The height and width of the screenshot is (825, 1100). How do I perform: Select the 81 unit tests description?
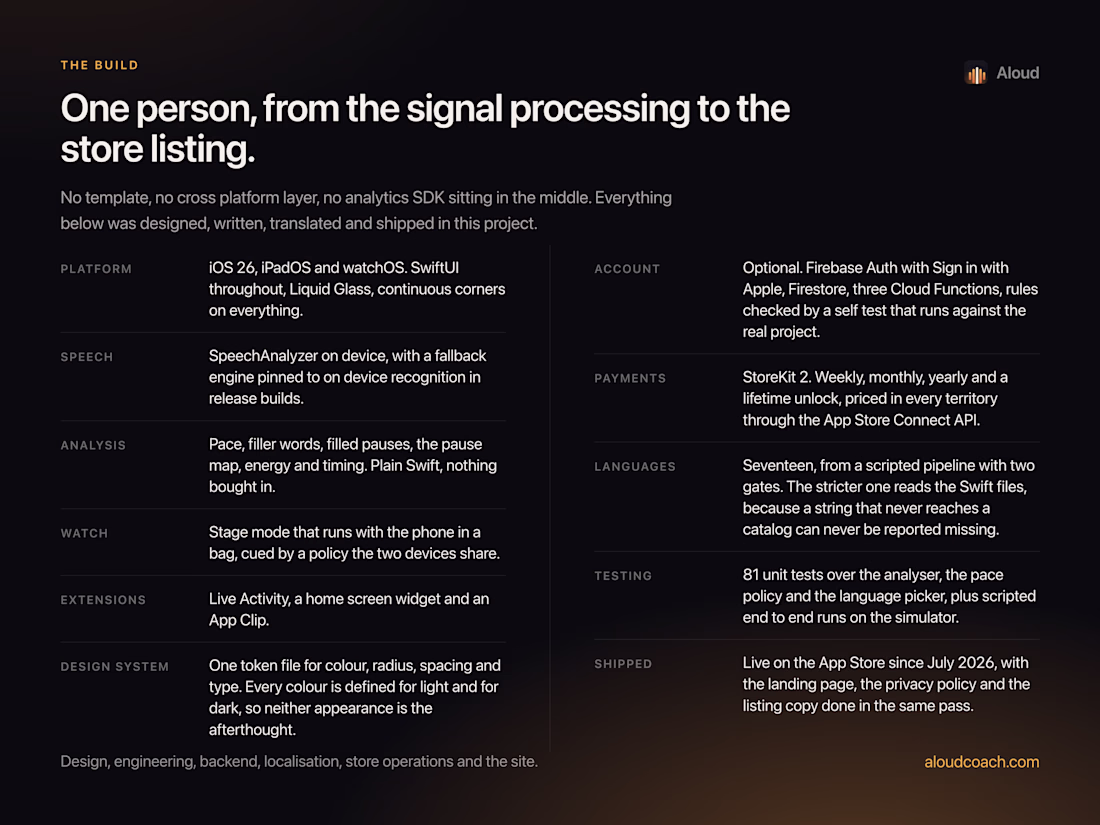click(x=890, y=596)
